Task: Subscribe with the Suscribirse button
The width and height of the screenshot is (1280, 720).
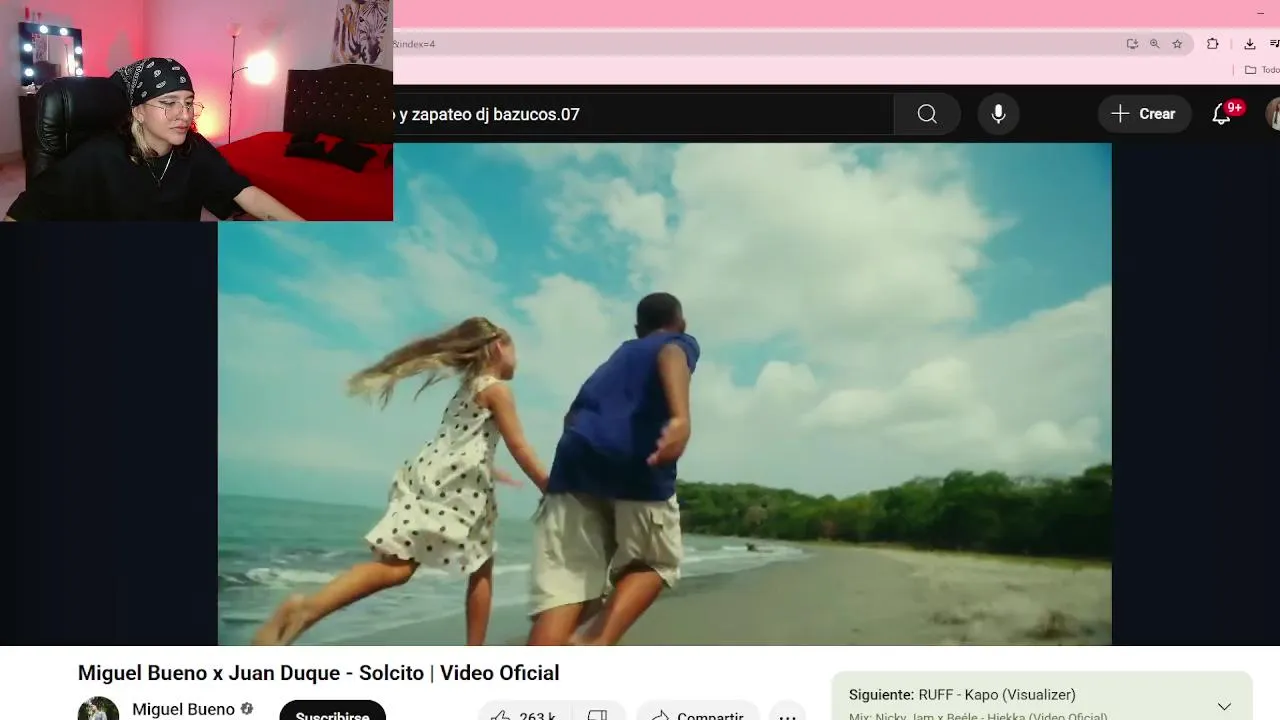Action: [x=332, y=712]
